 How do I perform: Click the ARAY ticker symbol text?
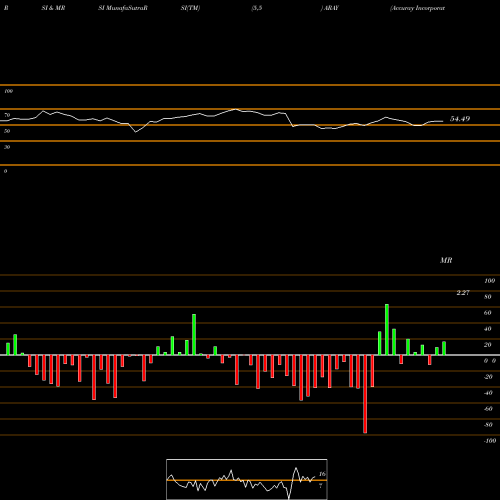pos(332,8)
